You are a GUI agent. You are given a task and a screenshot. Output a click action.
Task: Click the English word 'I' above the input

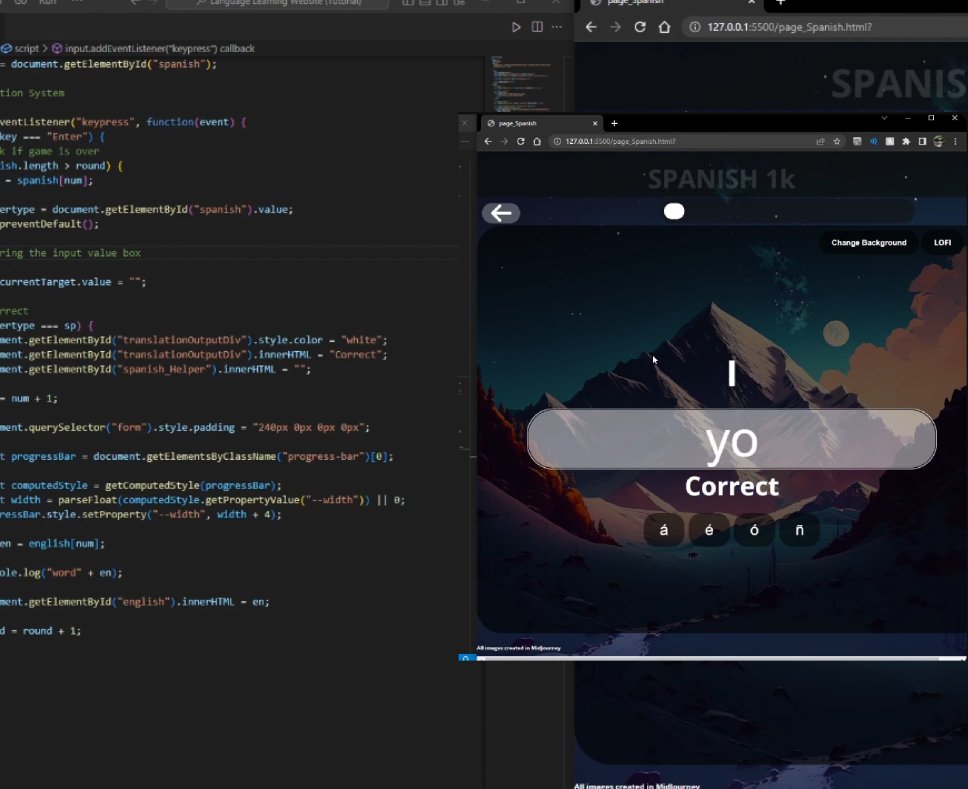(x=732, y=373)
